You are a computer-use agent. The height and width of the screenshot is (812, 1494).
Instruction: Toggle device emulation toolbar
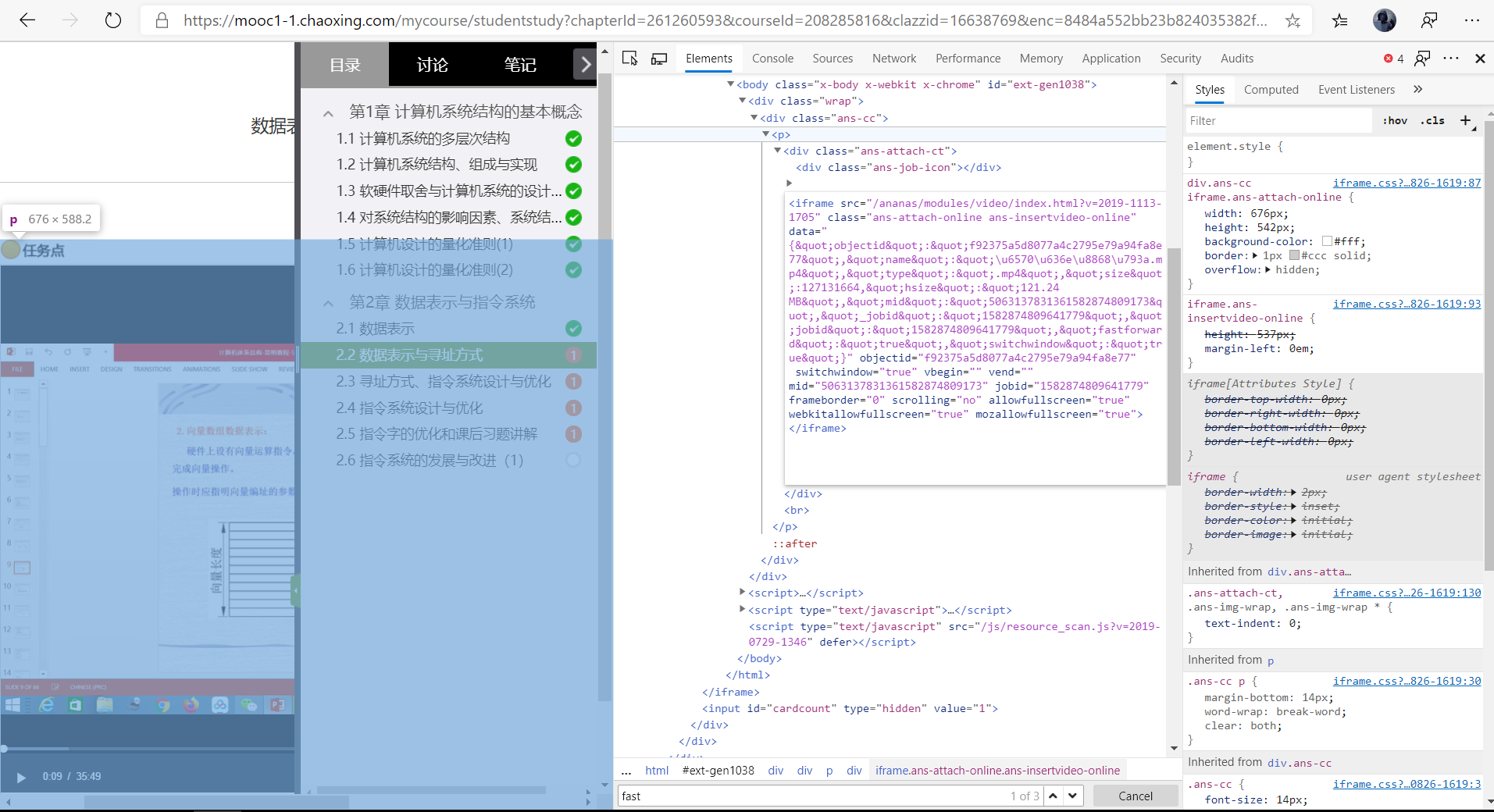pos(659,58)
